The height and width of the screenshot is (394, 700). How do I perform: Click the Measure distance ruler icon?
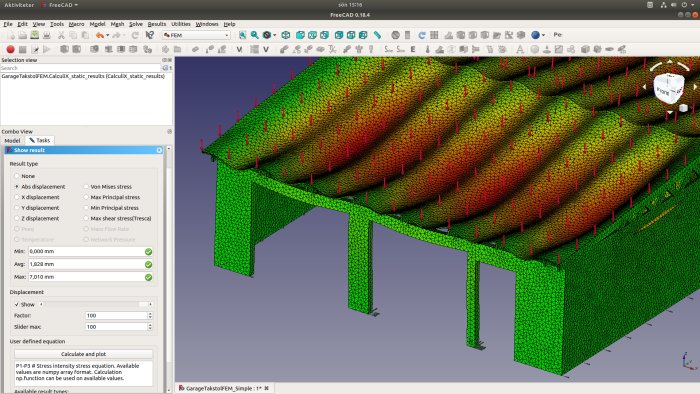[x=377, y=35]
